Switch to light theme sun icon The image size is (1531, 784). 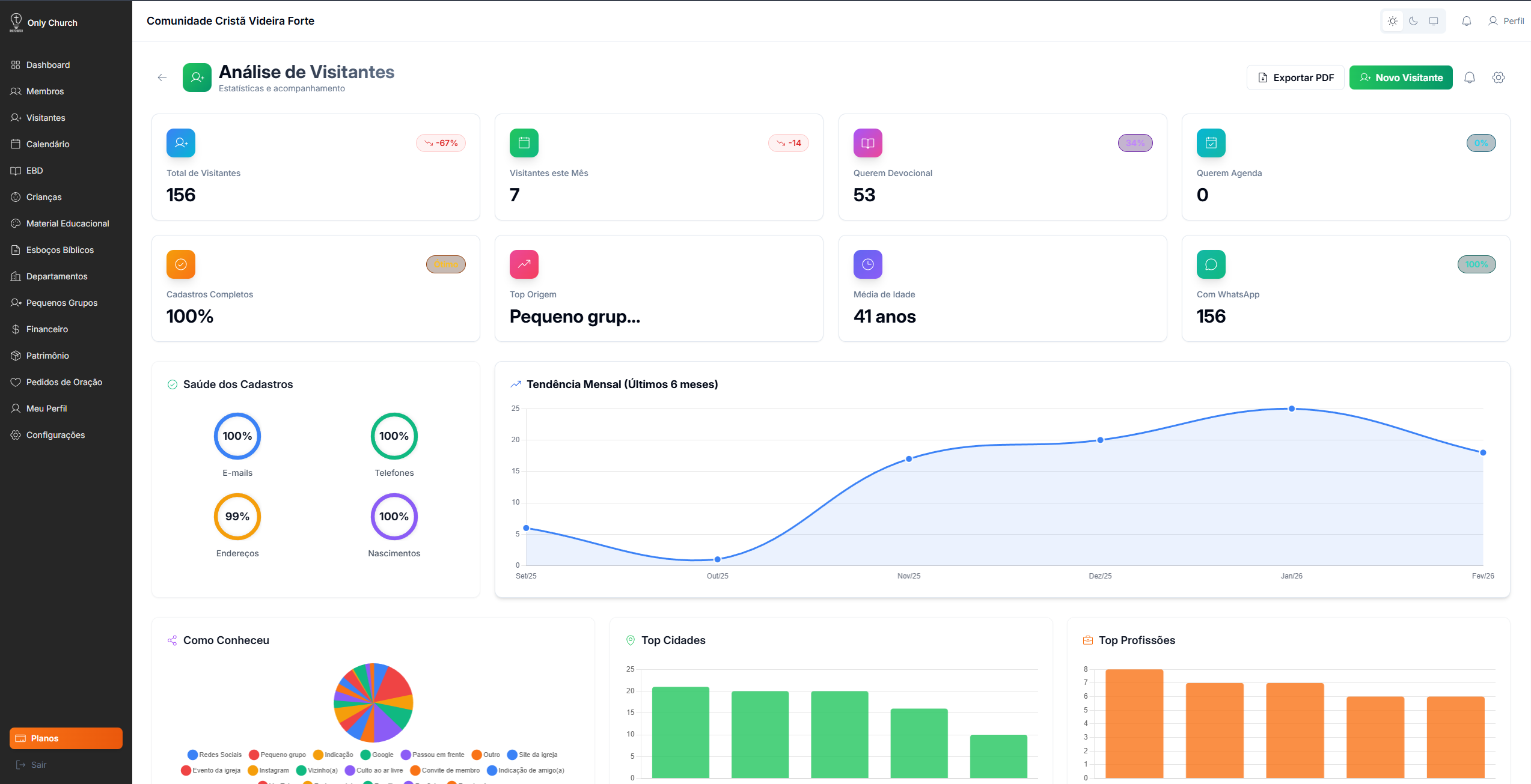(x=1392, y=21)
